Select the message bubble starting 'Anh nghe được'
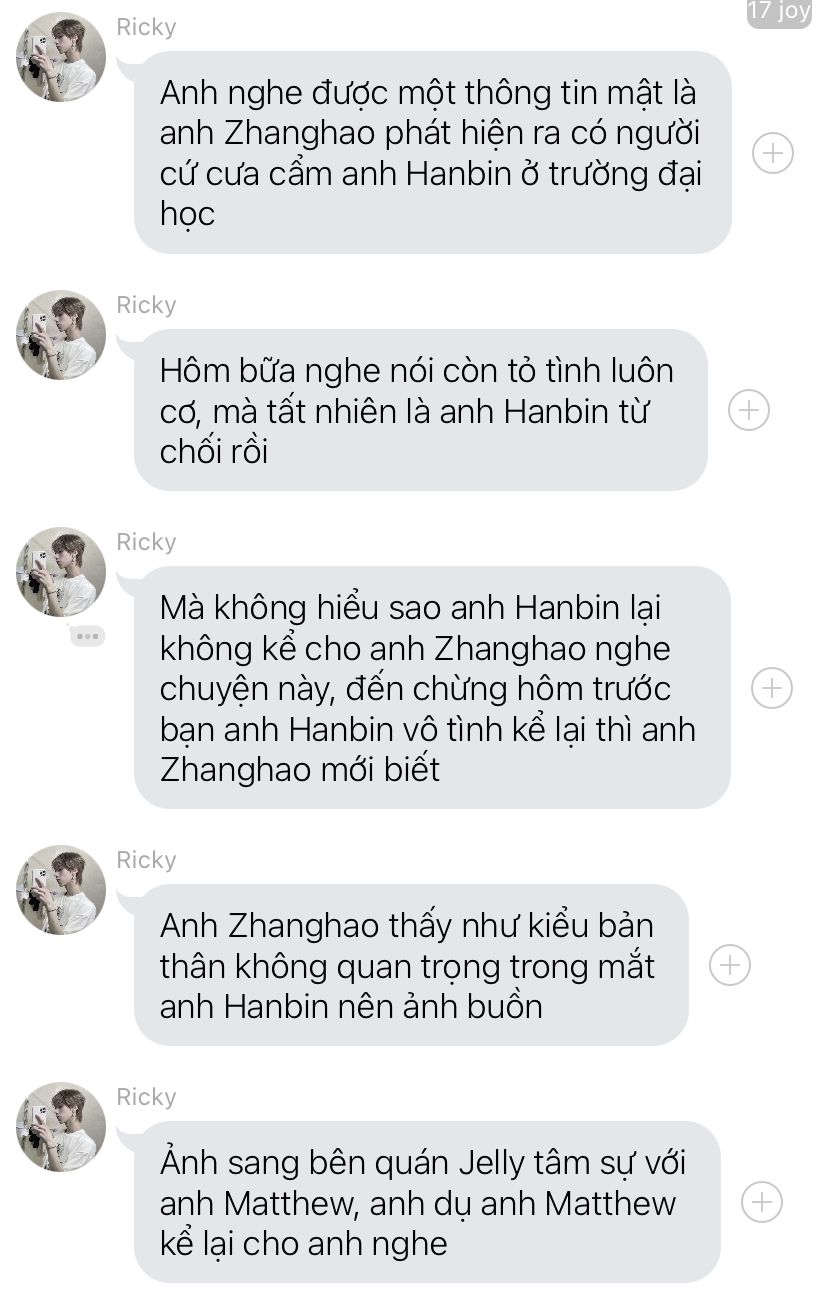The image size is (828, 1309). 432,153
